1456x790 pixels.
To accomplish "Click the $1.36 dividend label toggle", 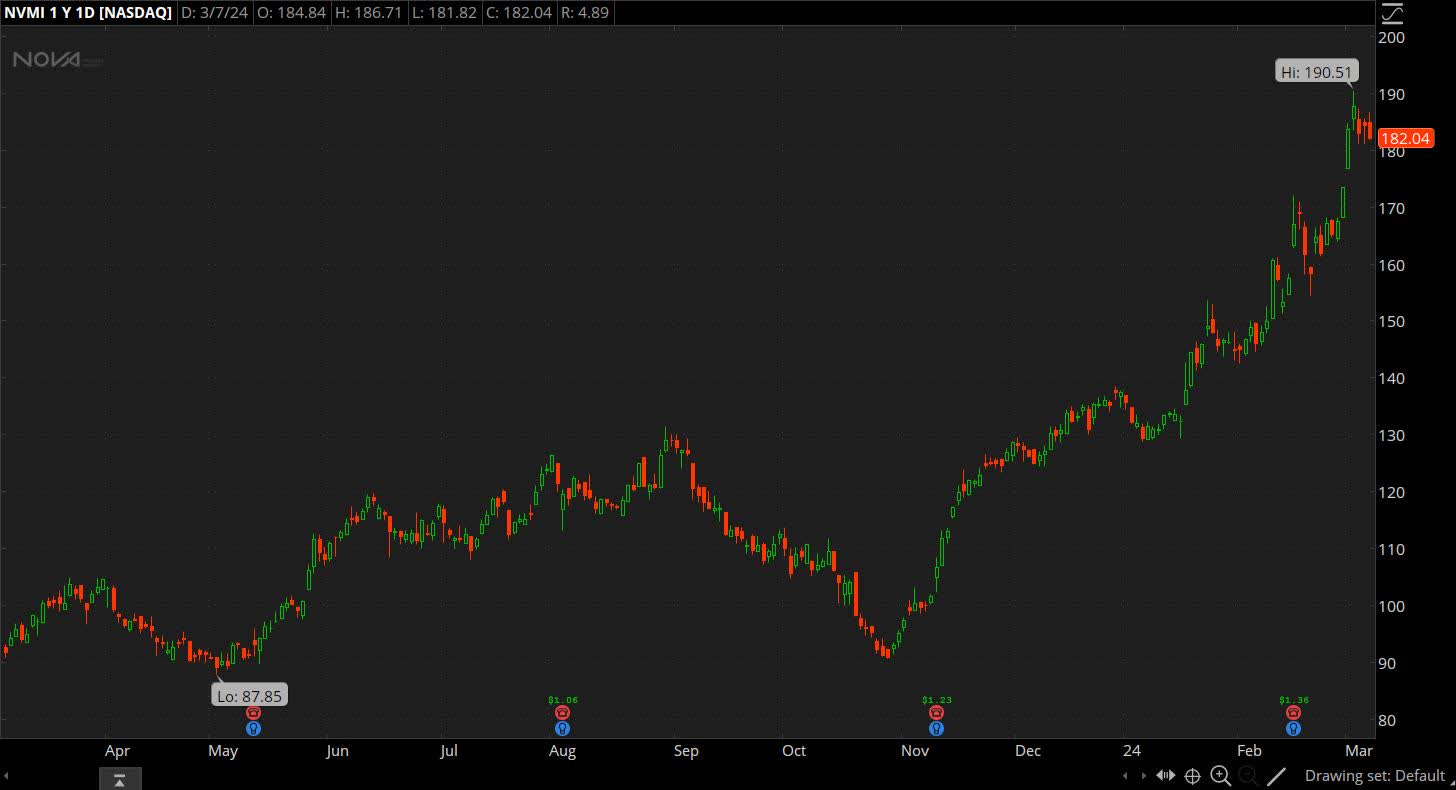I will [x=1293, y=698].
